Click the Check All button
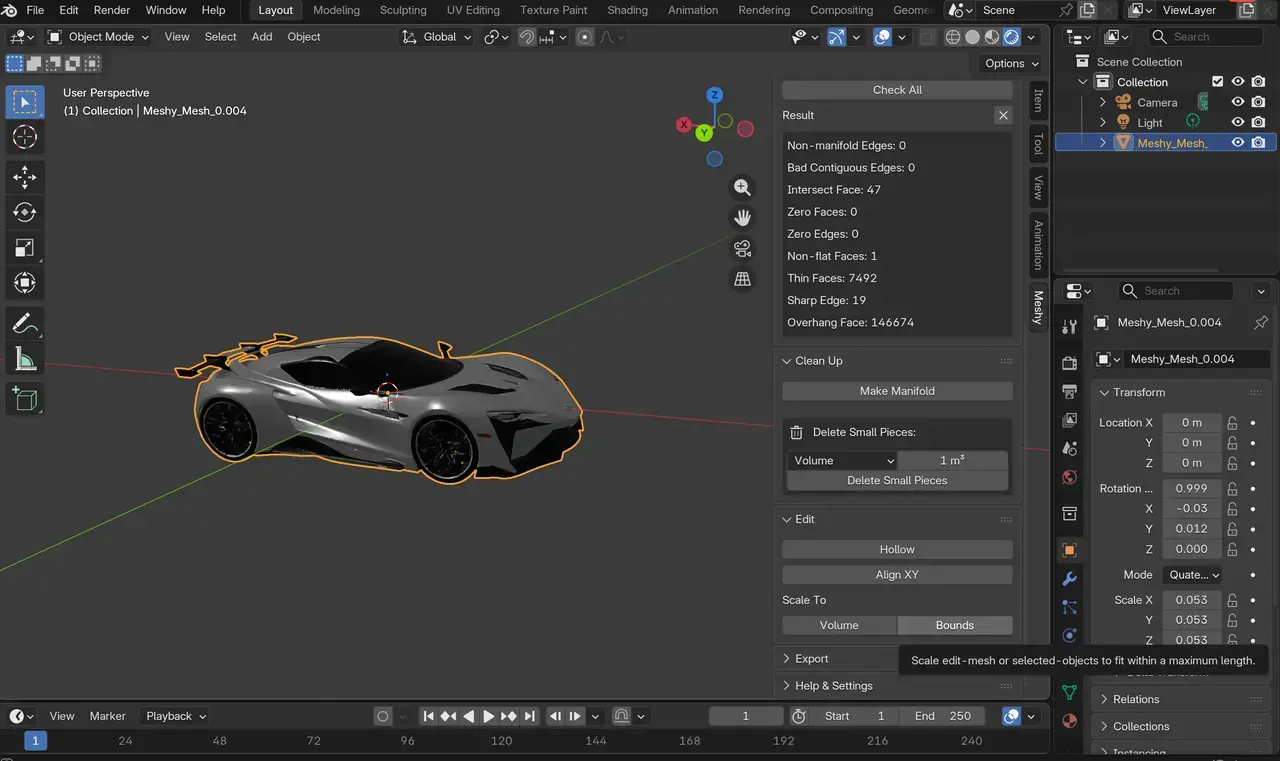This screenshot has width=1280, height=761. click(x=897, y=89)
